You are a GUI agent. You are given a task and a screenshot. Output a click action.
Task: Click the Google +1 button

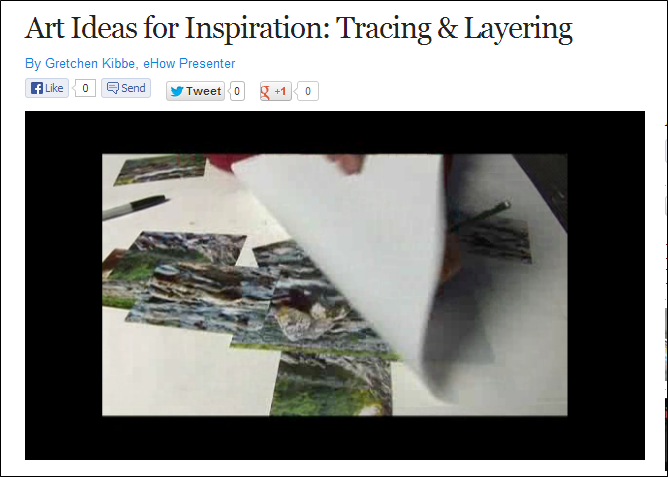click(x=276, y=91)
